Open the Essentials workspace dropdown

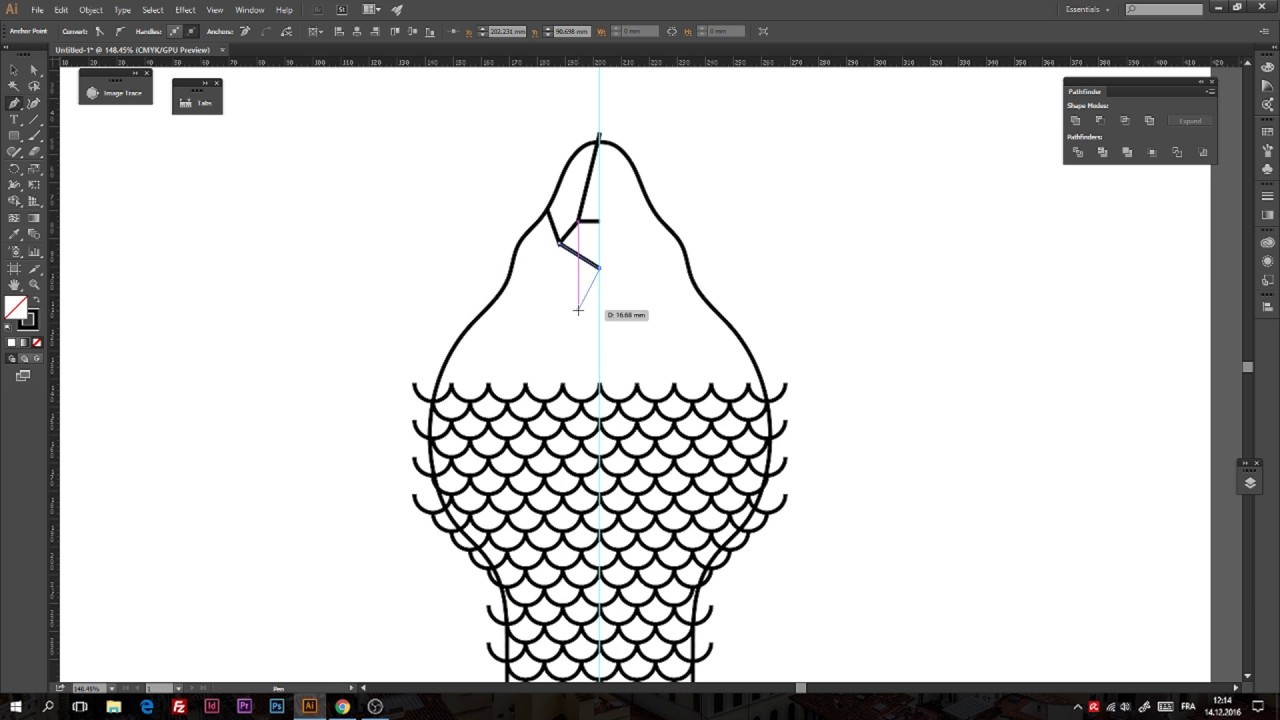click(x=1088, y=10)
